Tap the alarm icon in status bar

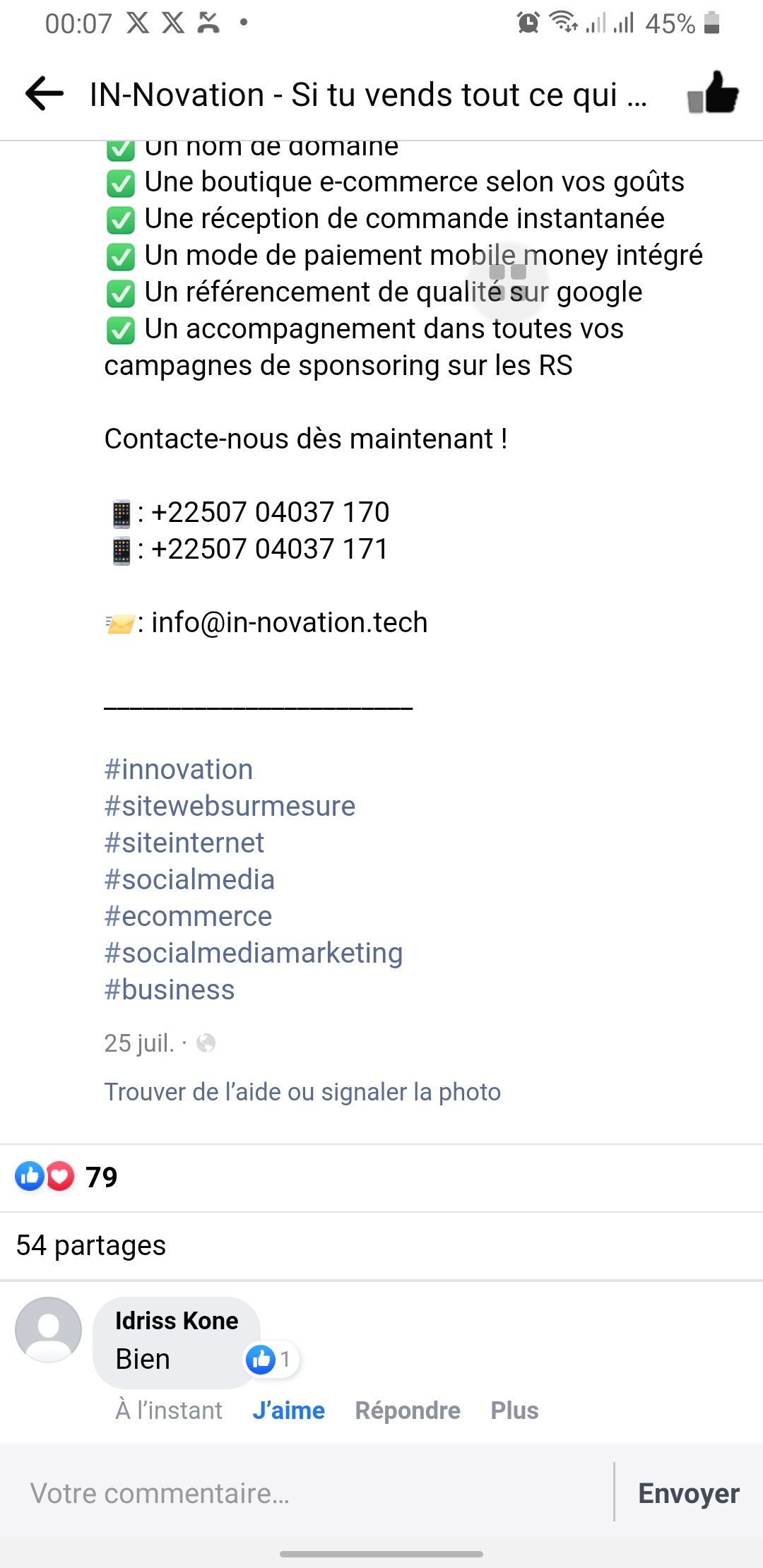coord(528,23)
